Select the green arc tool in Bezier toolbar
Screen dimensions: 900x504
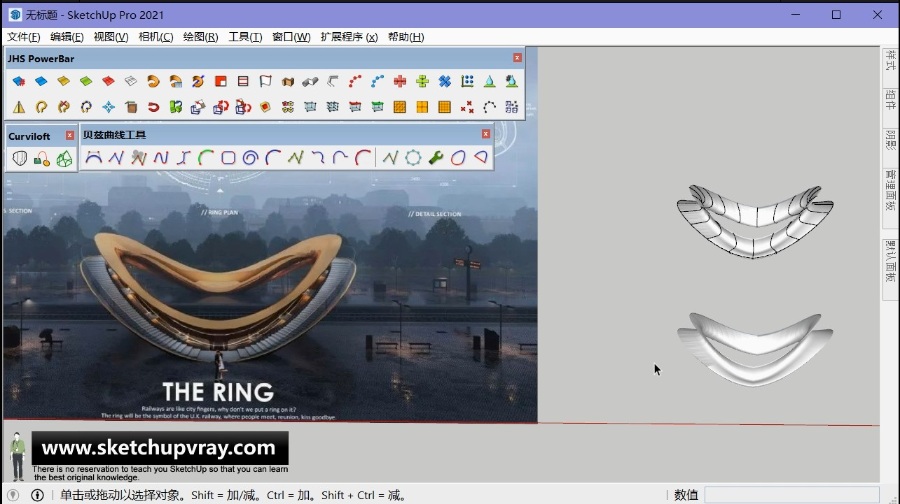205,157
